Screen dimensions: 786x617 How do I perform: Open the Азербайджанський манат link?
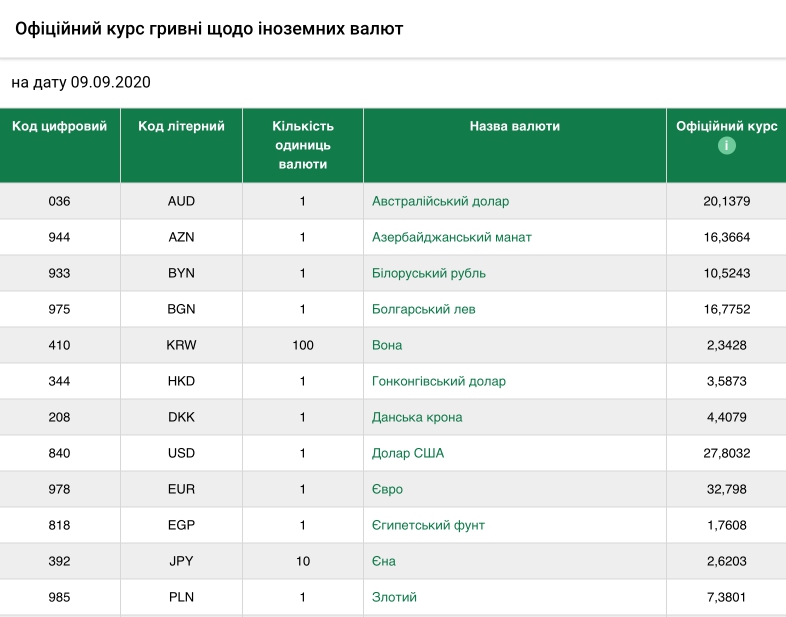[451, 237]
